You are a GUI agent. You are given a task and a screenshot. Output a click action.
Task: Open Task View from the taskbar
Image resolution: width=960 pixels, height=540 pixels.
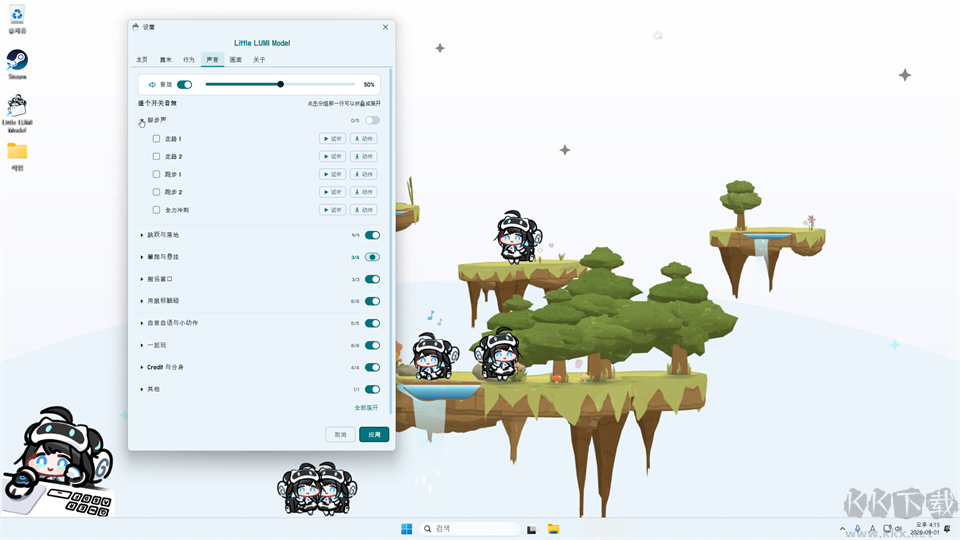(x=531, y=529)
